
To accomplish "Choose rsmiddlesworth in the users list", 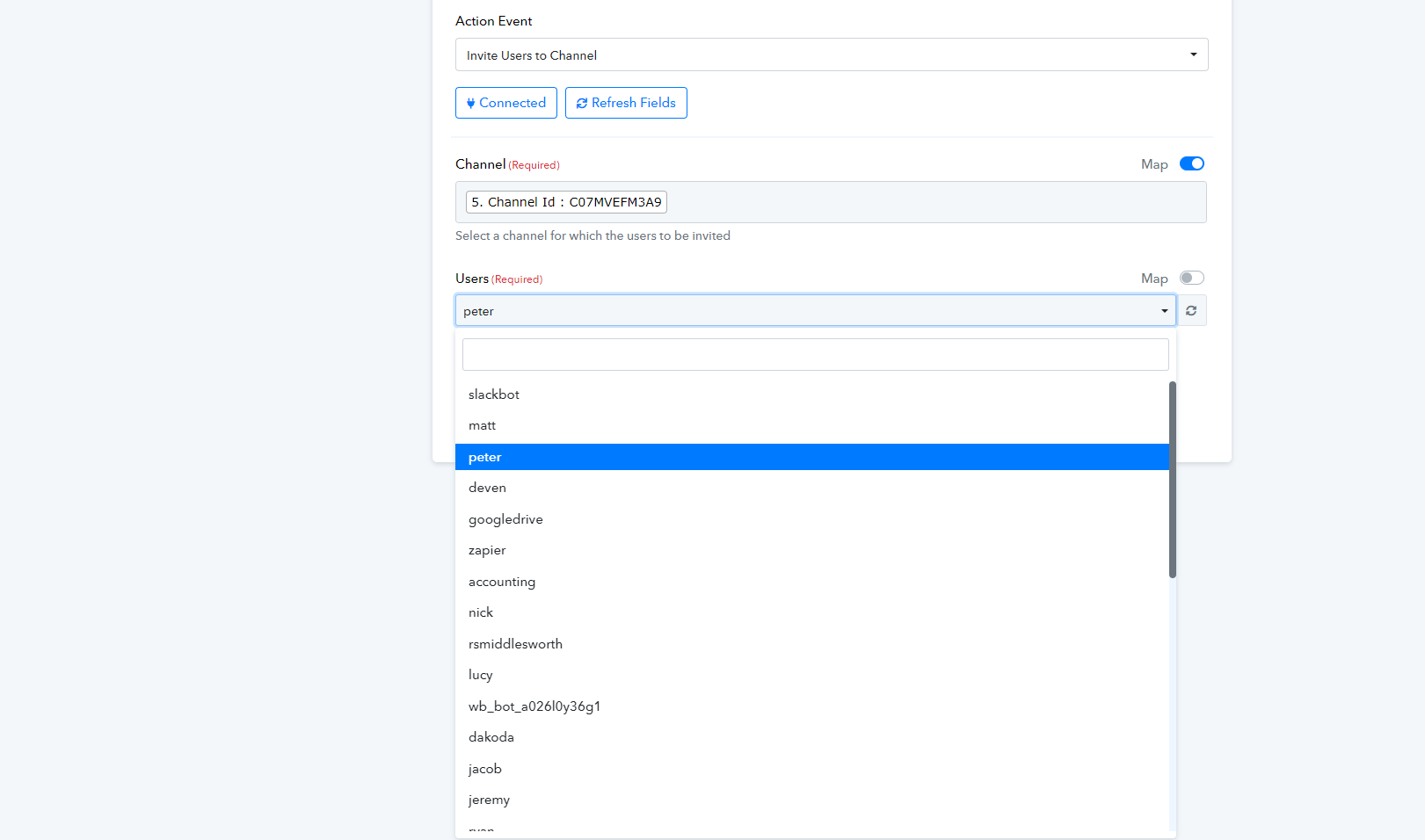I will [x=812, y=644].
